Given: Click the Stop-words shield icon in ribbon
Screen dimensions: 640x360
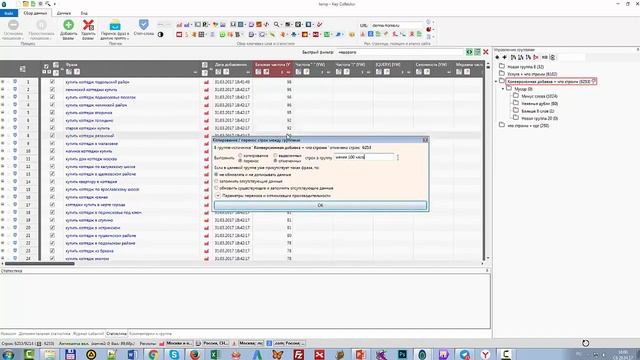Looking at the screenshot, I should coord(143,24).
